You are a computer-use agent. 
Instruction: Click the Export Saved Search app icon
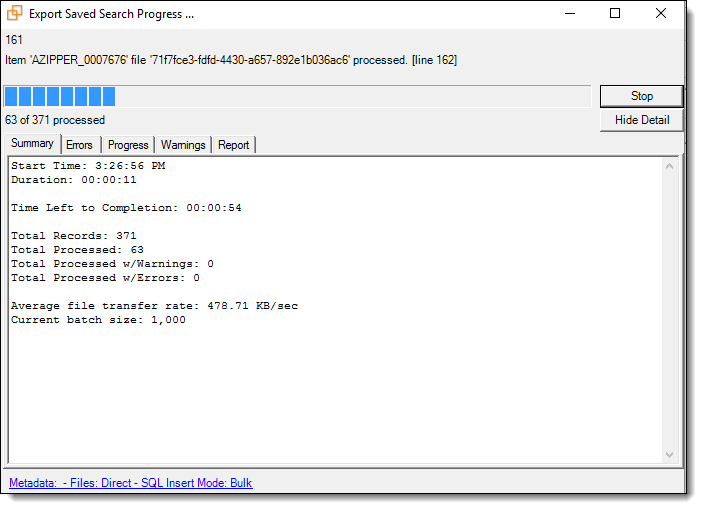(15, 14)
